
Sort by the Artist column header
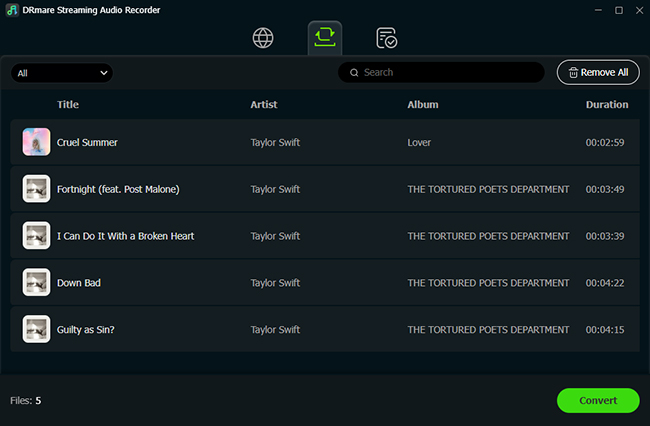tap(264, 104)
